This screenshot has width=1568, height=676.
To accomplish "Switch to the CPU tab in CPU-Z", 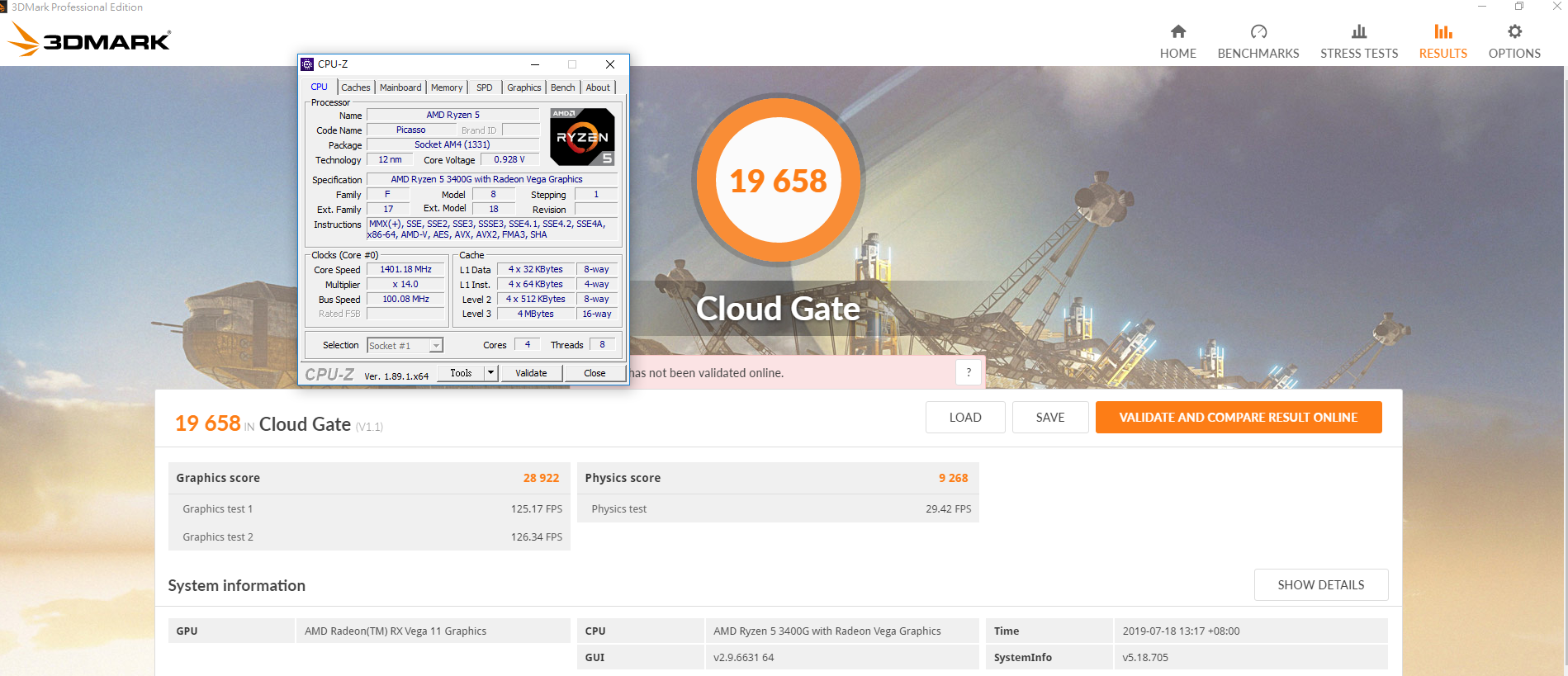I will tap(320, 87).
